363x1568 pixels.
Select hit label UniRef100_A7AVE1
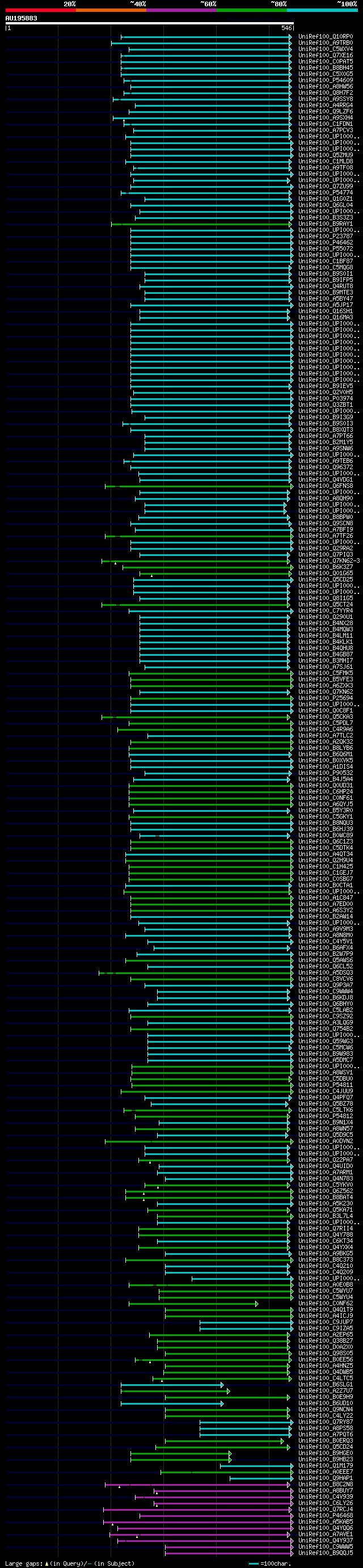pyautogui.click(x=325, y=1534)
